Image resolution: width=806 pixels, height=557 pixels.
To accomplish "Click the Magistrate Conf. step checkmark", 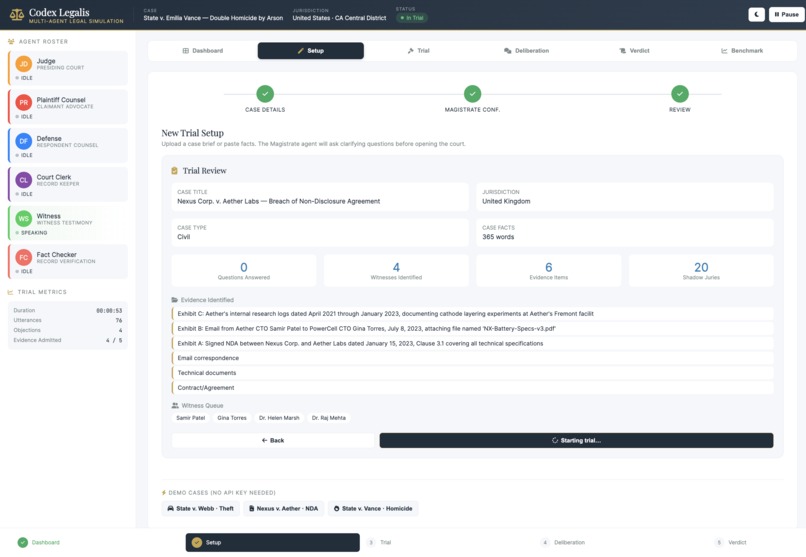I will click(472, 94).
